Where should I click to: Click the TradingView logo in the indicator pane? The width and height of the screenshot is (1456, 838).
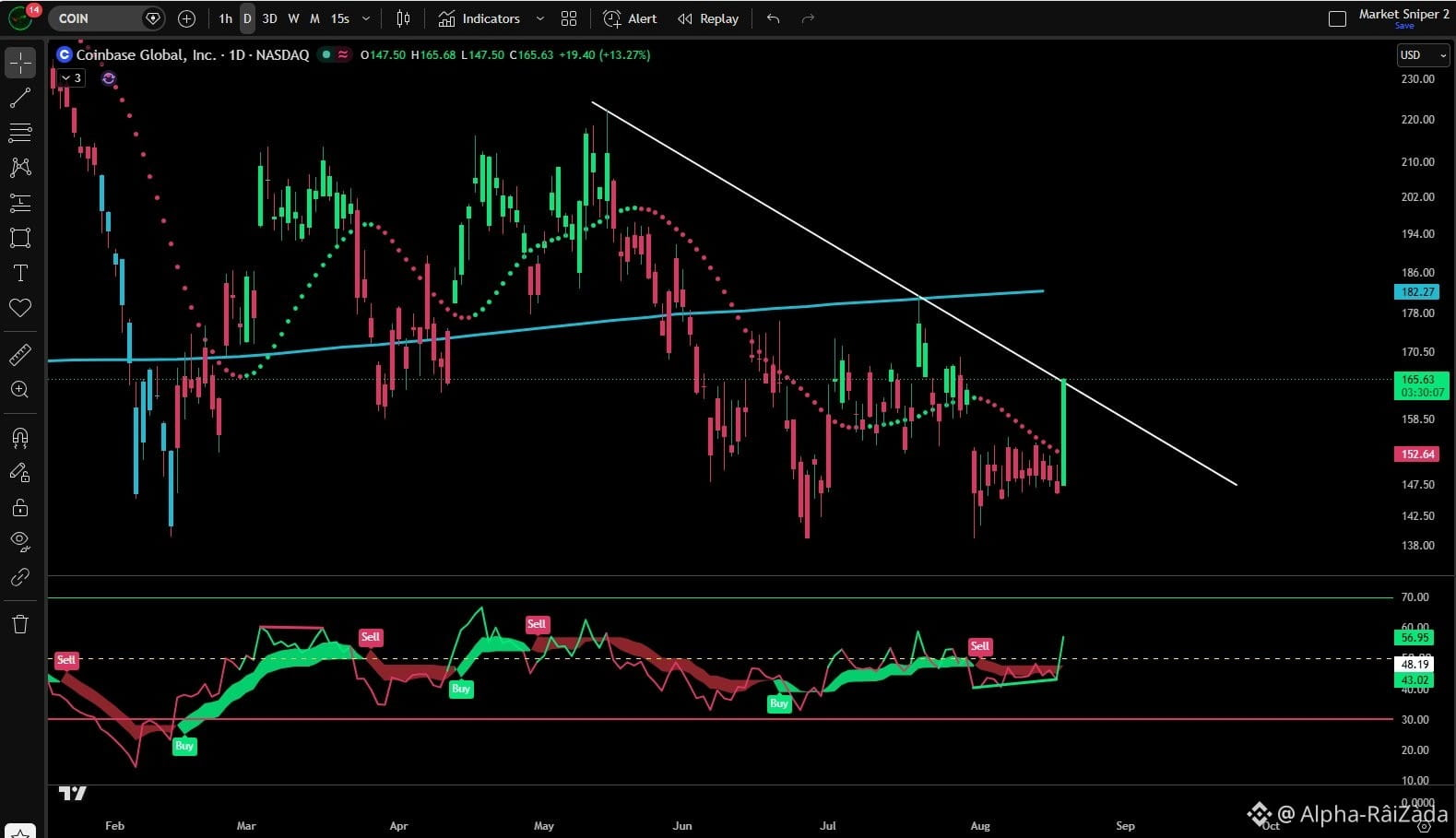[73, 793]
